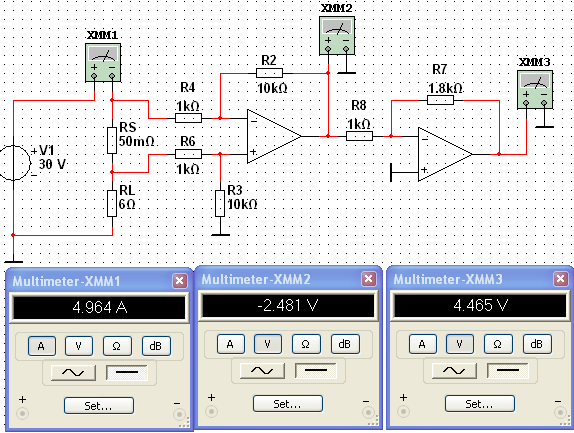
Task: Switch XMM2 to ohmmeter mode (Ω)
Action: [306, 344]
